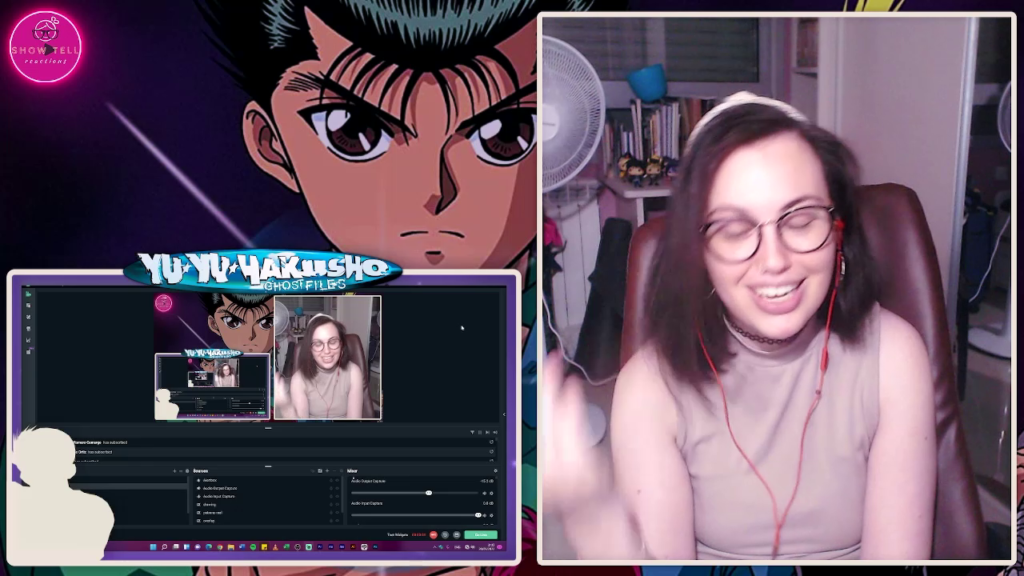This screenshot has width=1024, height=576.
Task: Click the add source folder icon
Action: tap(319, 470)
